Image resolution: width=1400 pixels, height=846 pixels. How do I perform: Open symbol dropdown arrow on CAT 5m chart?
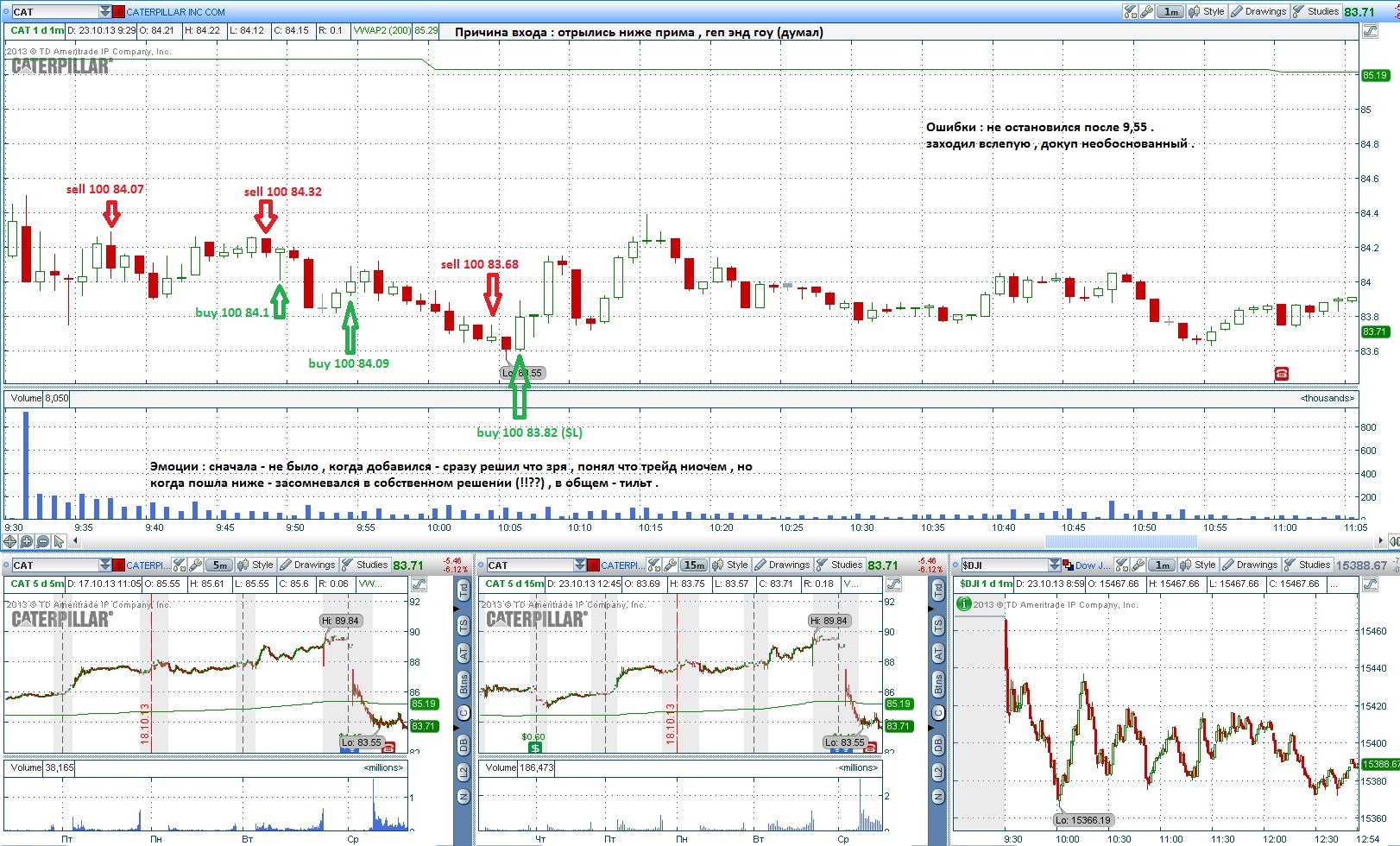[105, 565]
